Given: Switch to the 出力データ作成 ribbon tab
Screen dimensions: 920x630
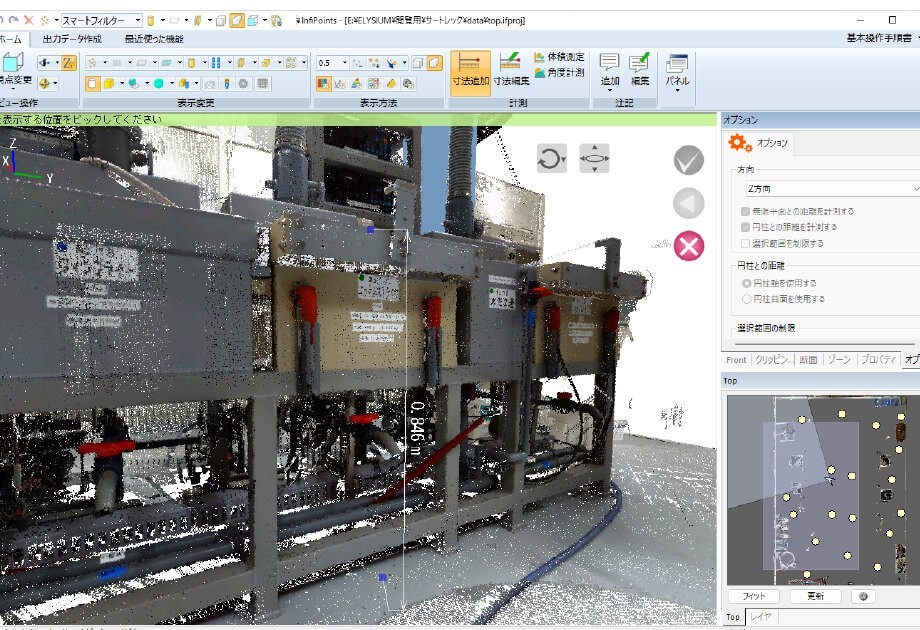Looking at the screenshot, I should coord(72,39).
